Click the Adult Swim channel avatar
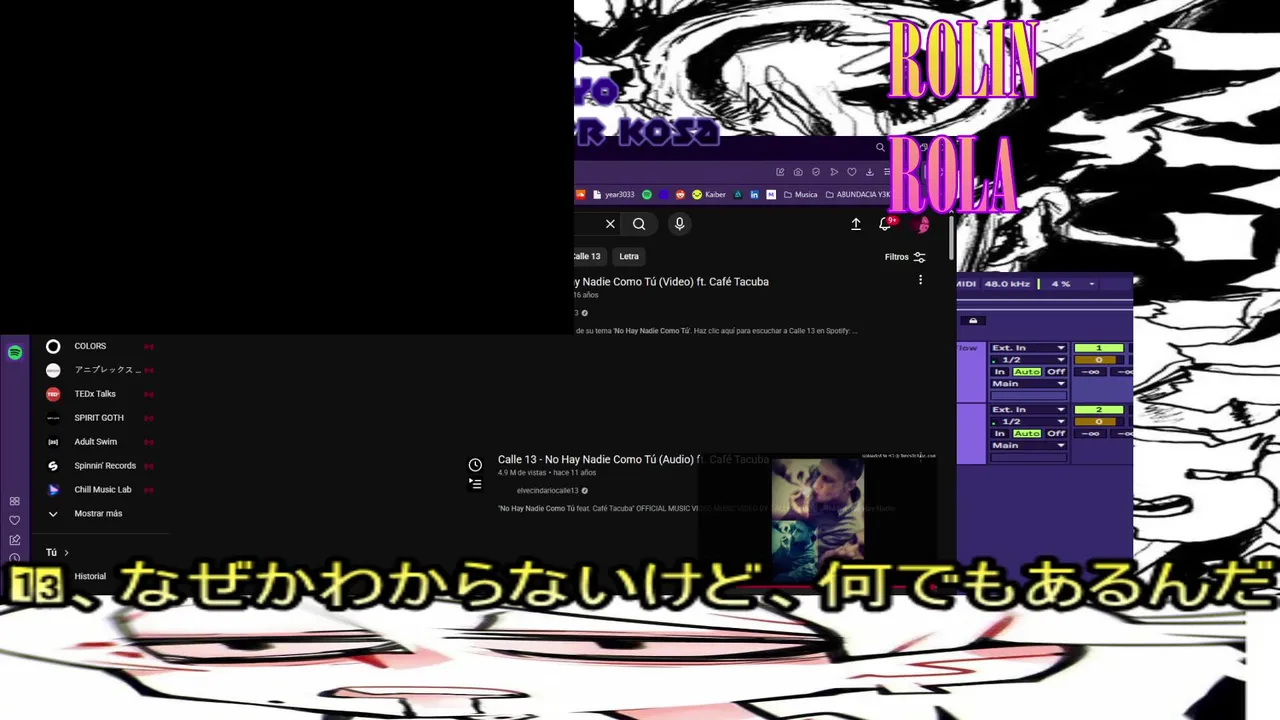 (x=53, y=442)
